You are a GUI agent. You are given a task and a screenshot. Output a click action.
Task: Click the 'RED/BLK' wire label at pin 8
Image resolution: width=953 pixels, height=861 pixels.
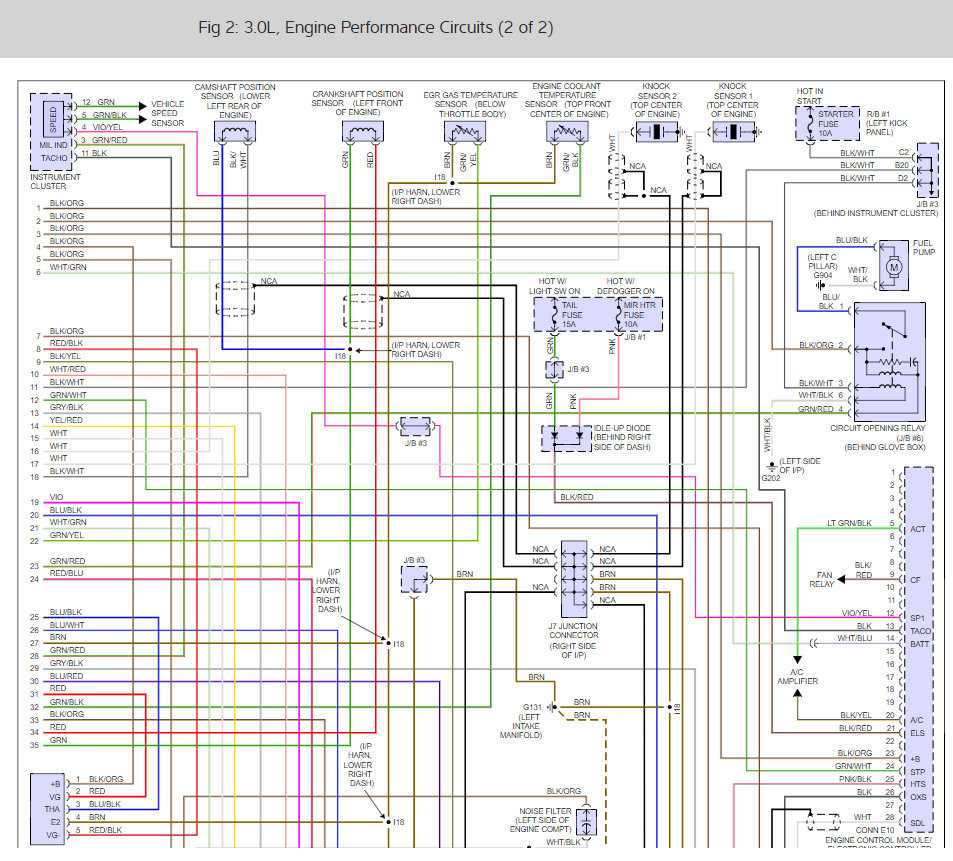(x=66, y=343)
